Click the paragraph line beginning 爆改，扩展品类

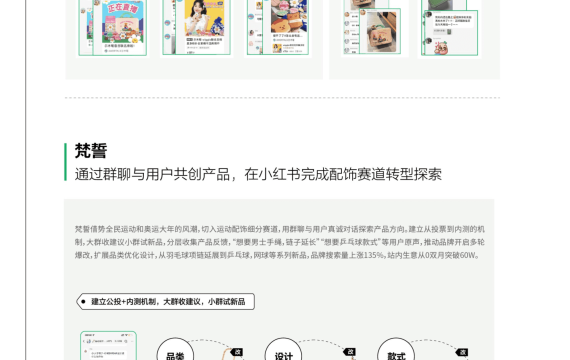(x=277, y=255)
